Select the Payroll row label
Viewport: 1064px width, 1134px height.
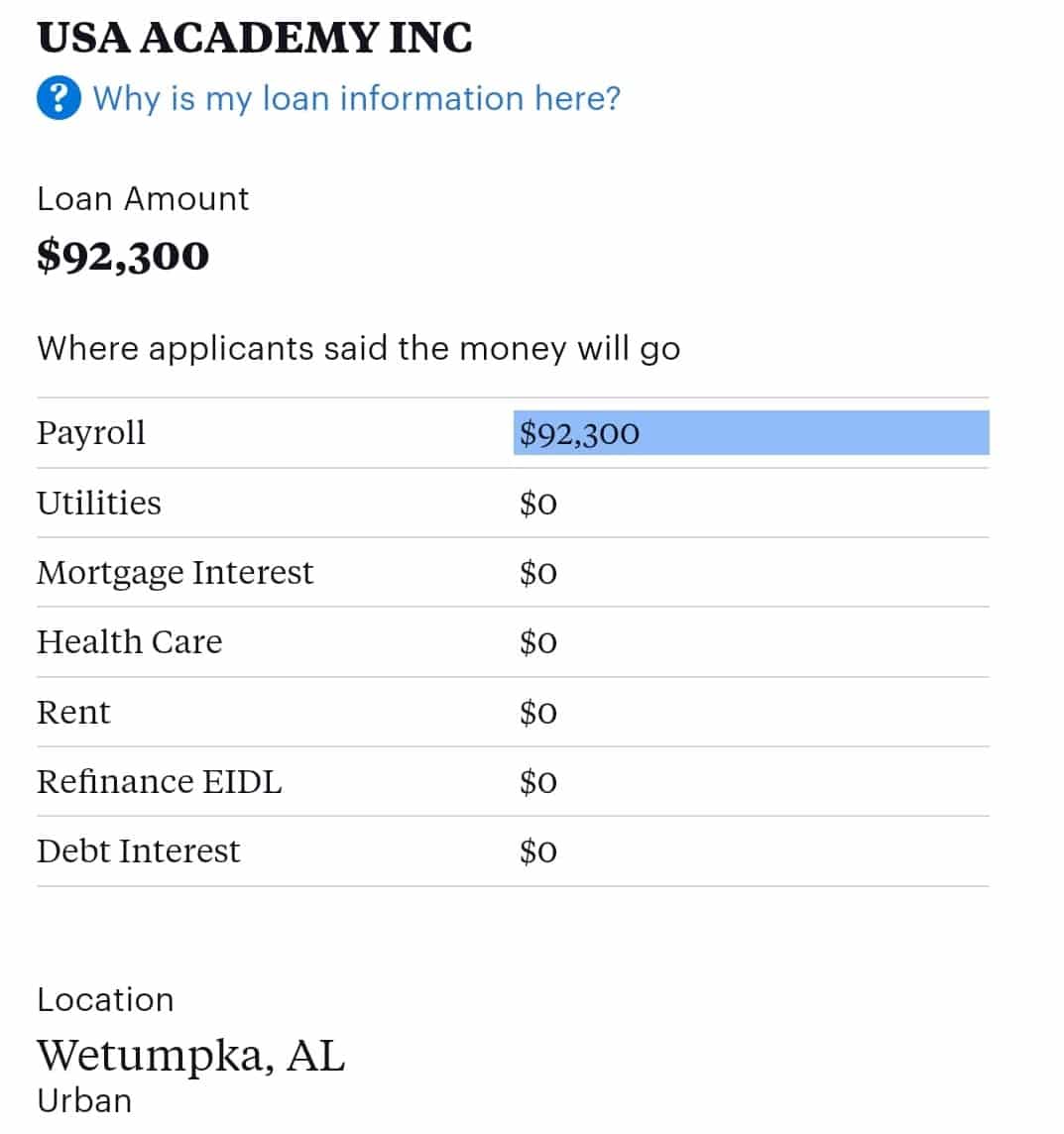pos(91,433)
